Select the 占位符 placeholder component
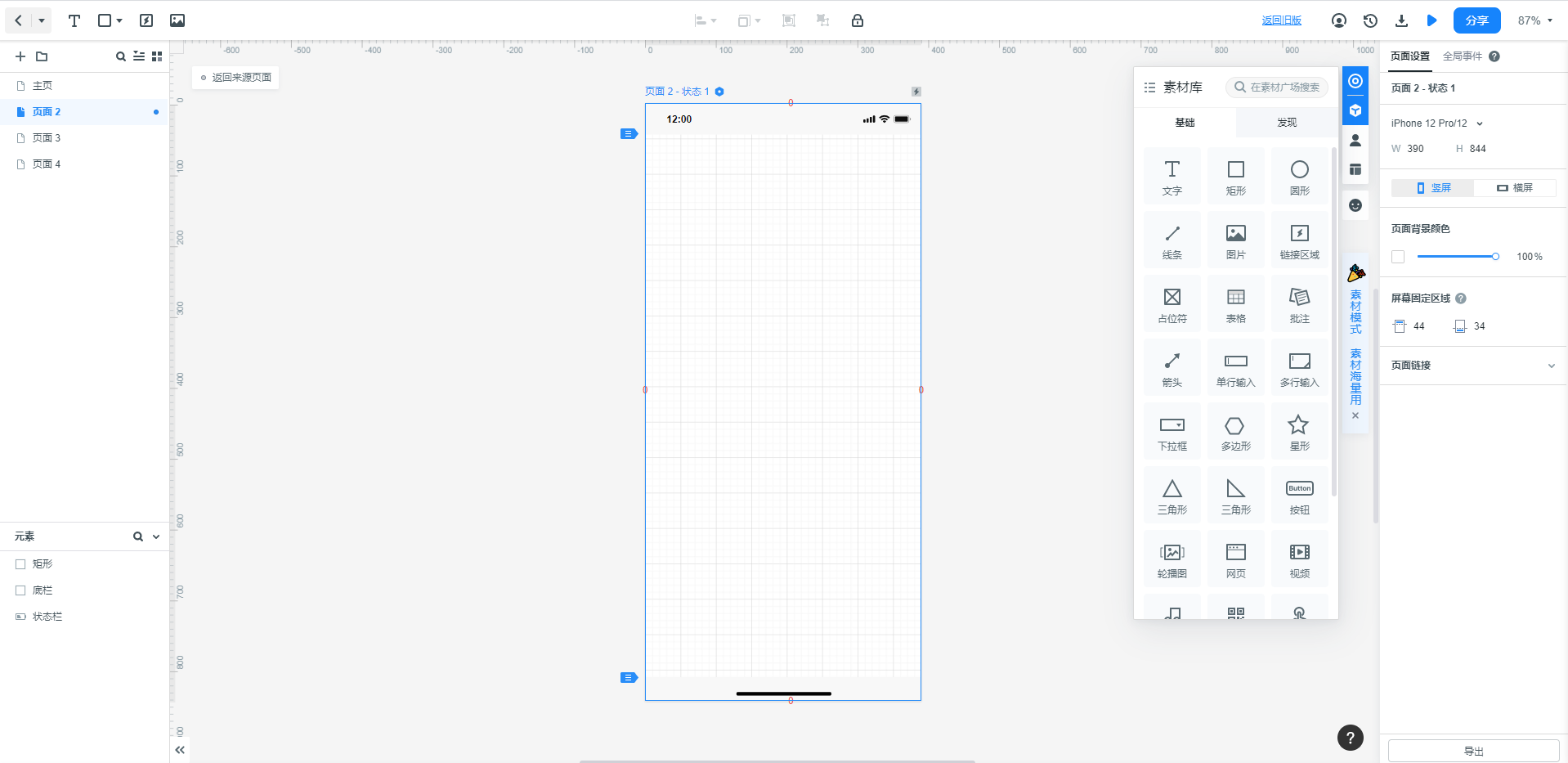1568x763 pixels. tap(1172, 304)
